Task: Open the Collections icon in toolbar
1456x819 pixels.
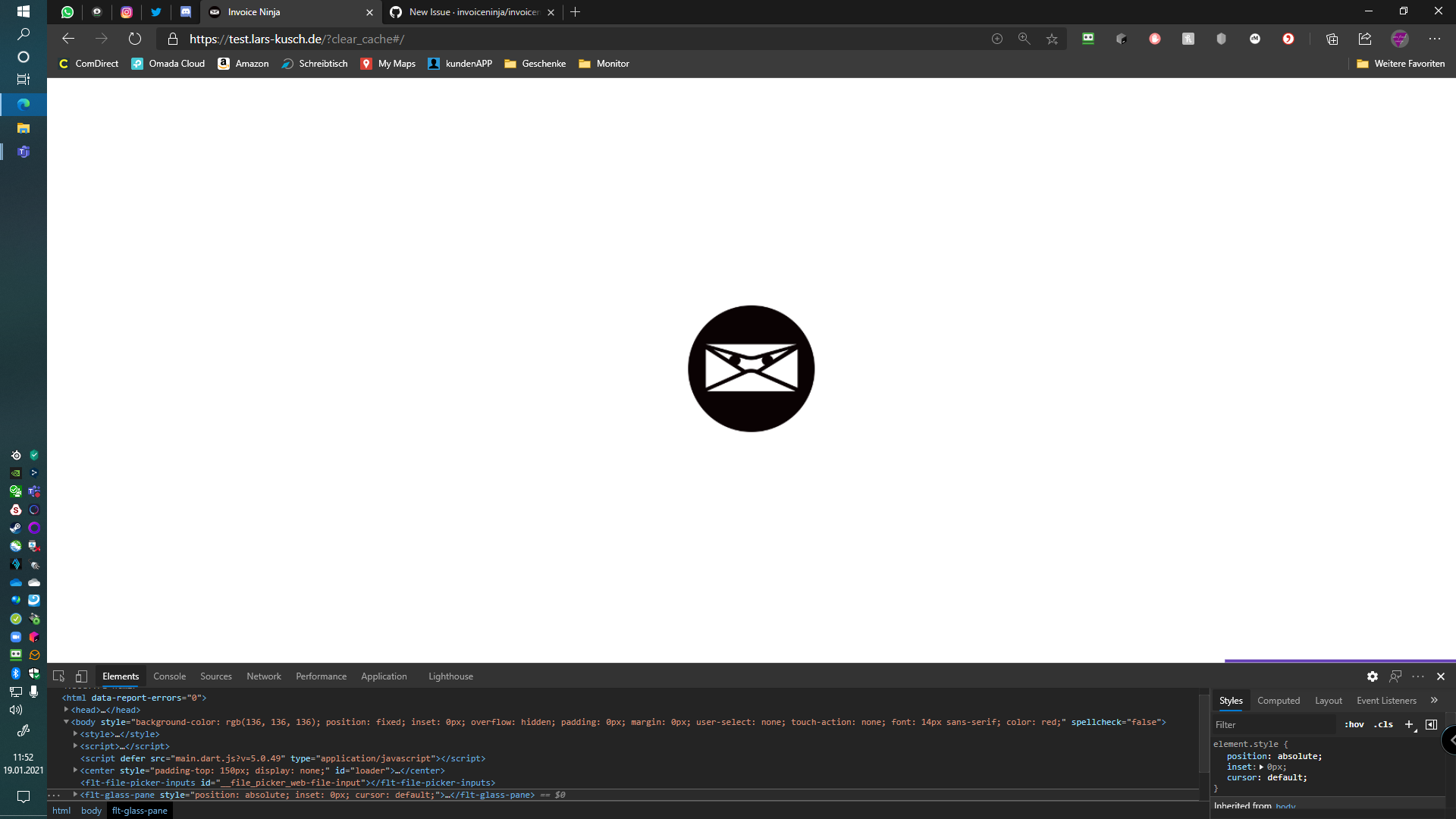Action: tap(1332, 39)
